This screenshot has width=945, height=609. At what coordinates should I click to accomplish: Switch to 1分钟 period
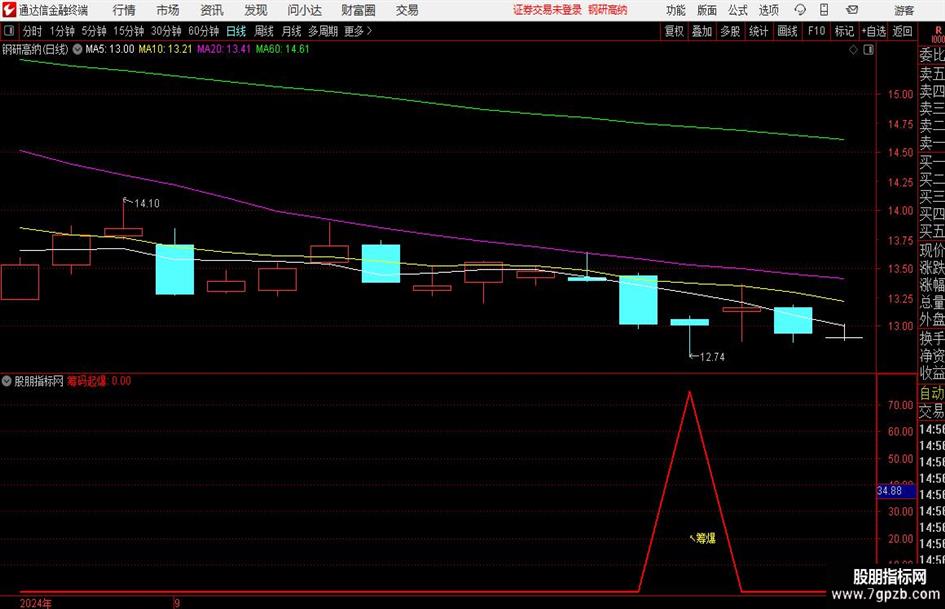pyautogui.click(x=62, y=31)
